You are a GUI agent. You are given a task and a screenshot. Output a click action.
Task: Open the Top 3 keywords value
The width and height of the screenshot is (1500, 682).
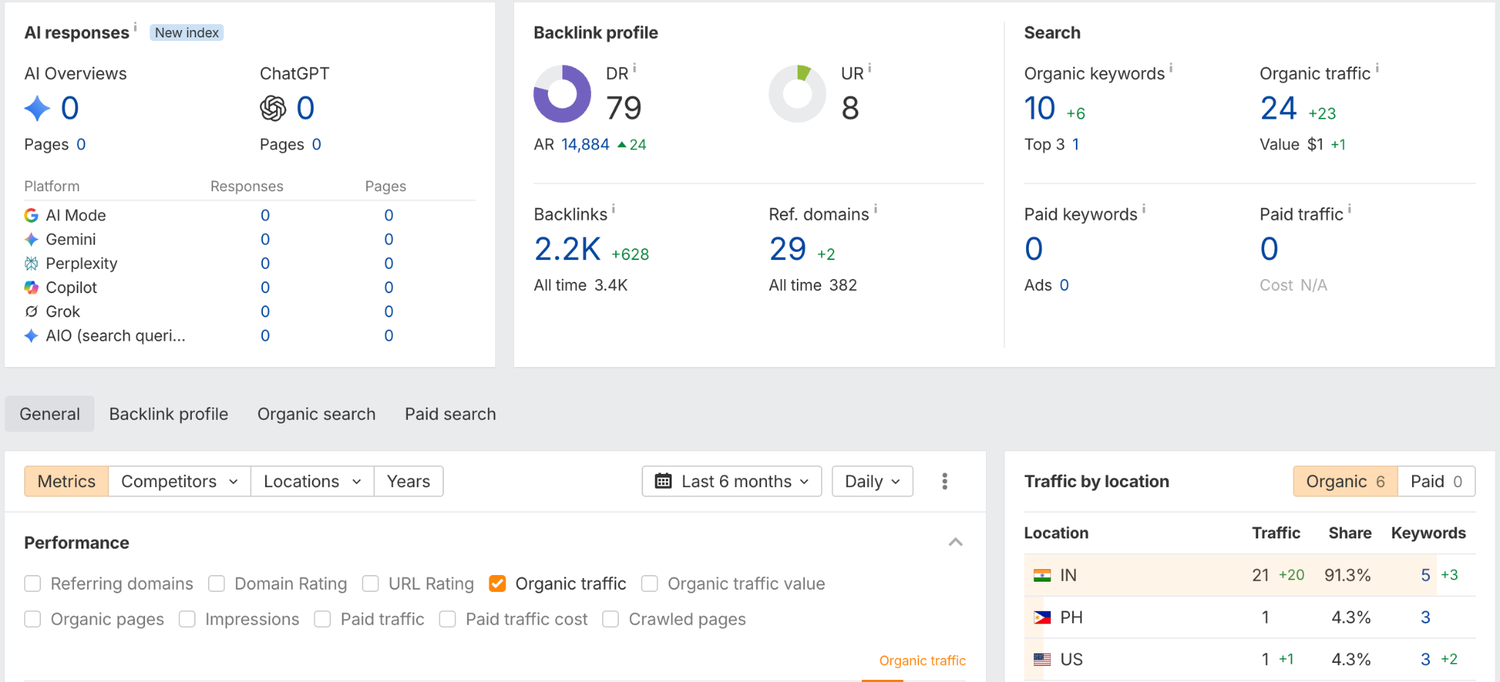pos(1075,144)
